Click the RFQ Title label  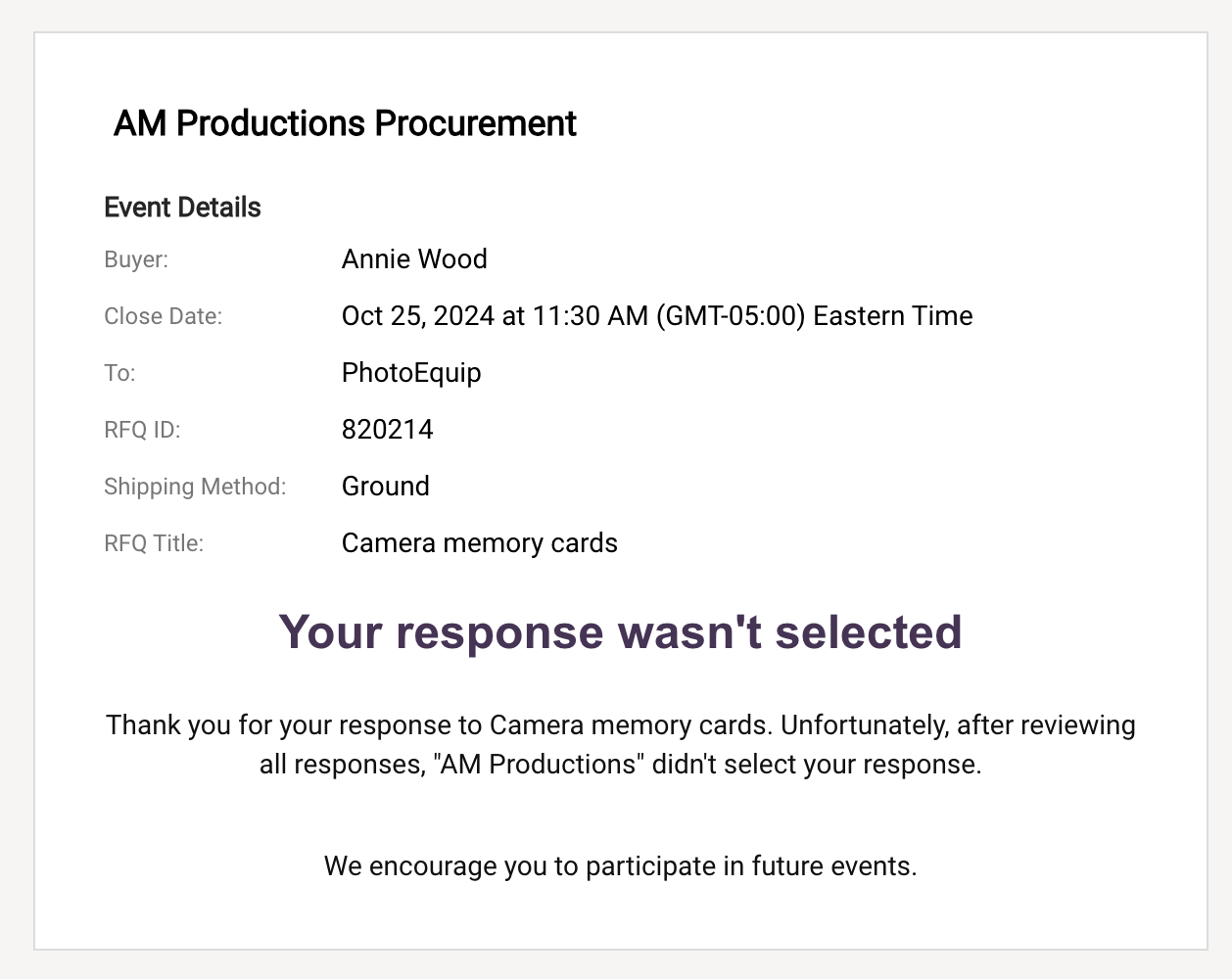pos(154,543)
